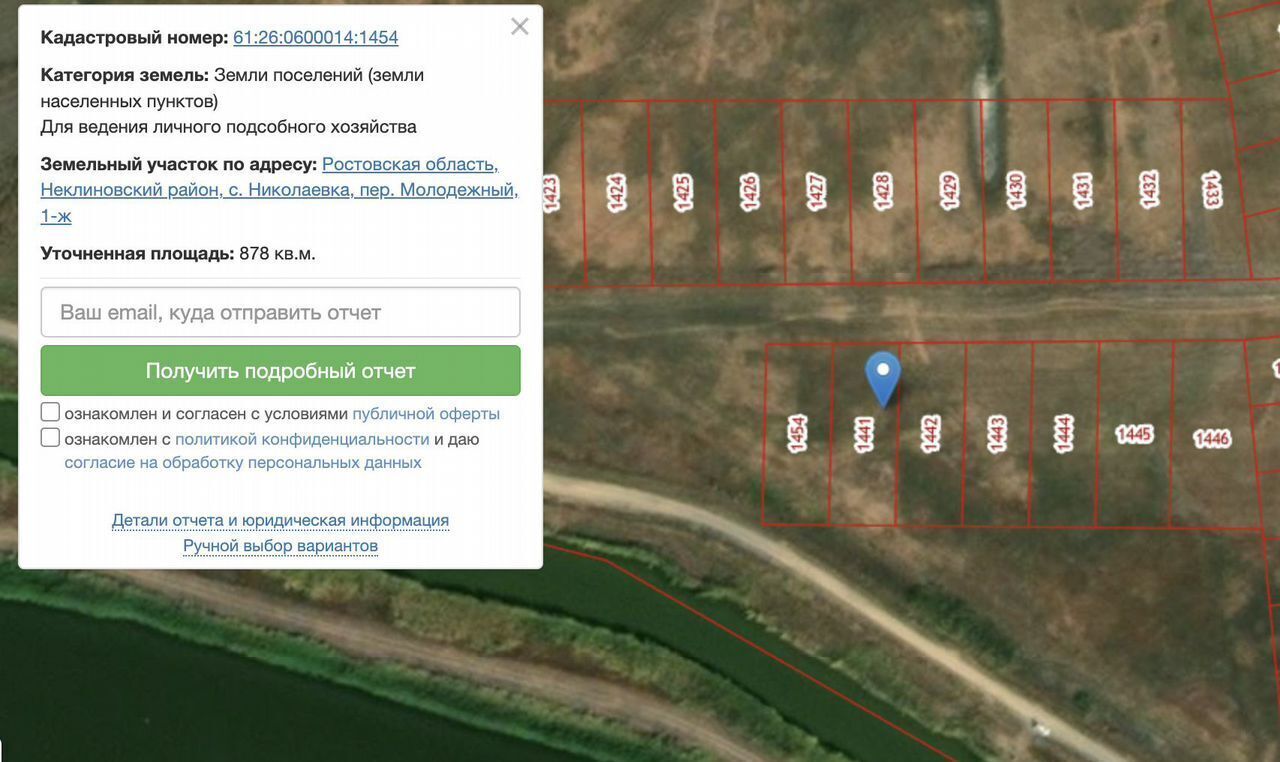Select parcel 1429 on the map
Screen dimensions: 1280x762
[949, 191]
